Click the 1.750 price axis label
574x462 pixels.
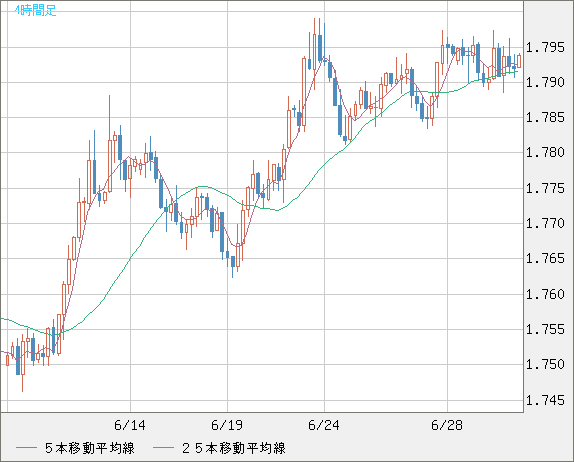pyautogui.click(x=545, y=364)
